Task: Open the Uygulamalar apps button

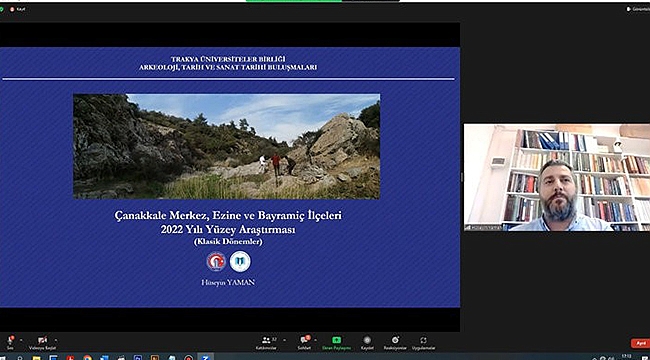Action: (423, 343)
